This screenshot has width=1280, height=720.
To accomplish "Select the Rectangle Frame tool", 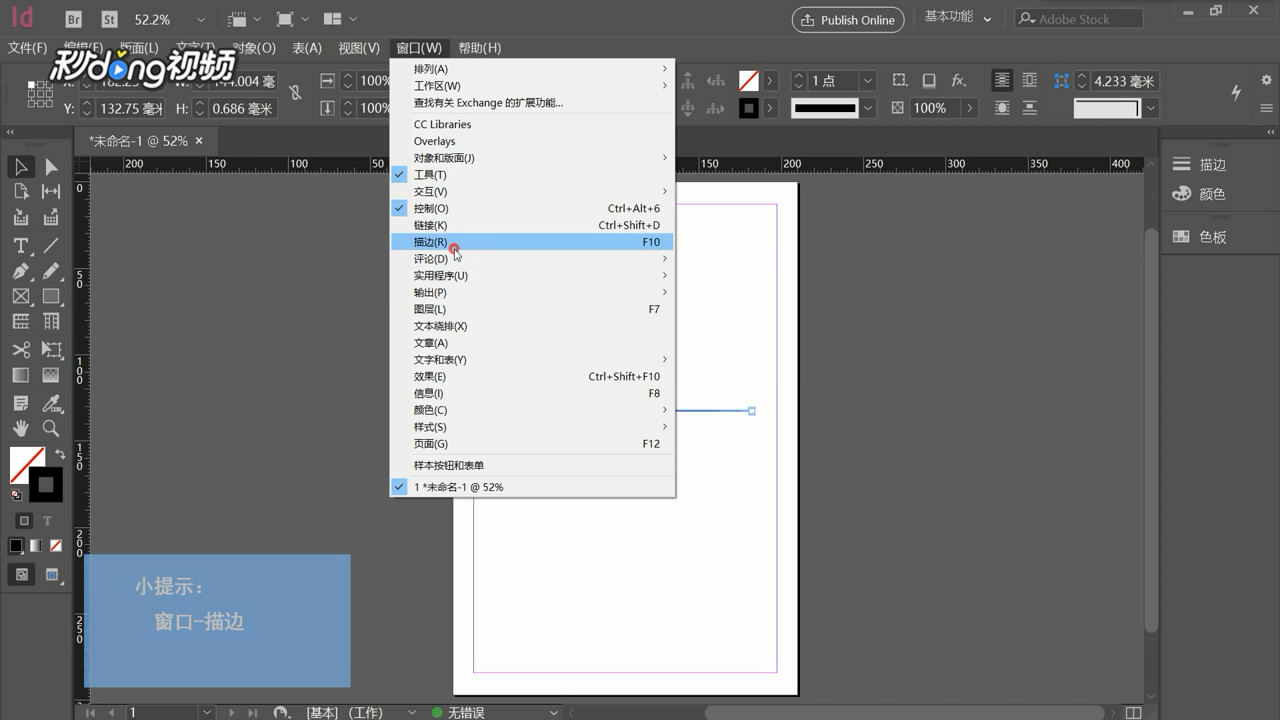I will [x=20, y=296].
